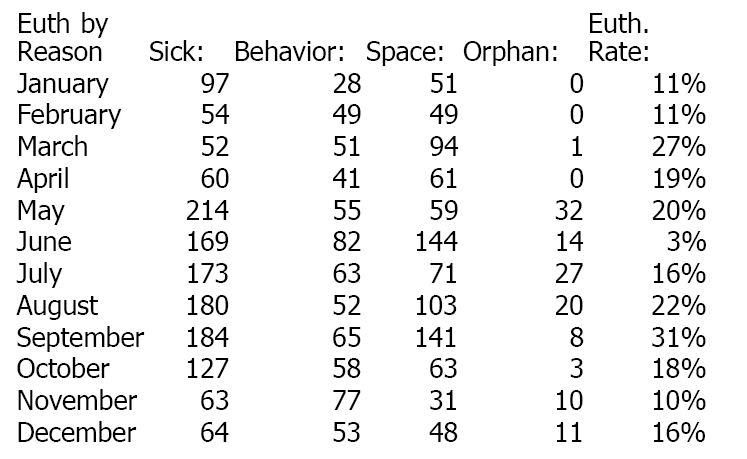The height and width of the screenshot is (459, 747).
Task: Click the December row label
Action: [x=76, y=434]
